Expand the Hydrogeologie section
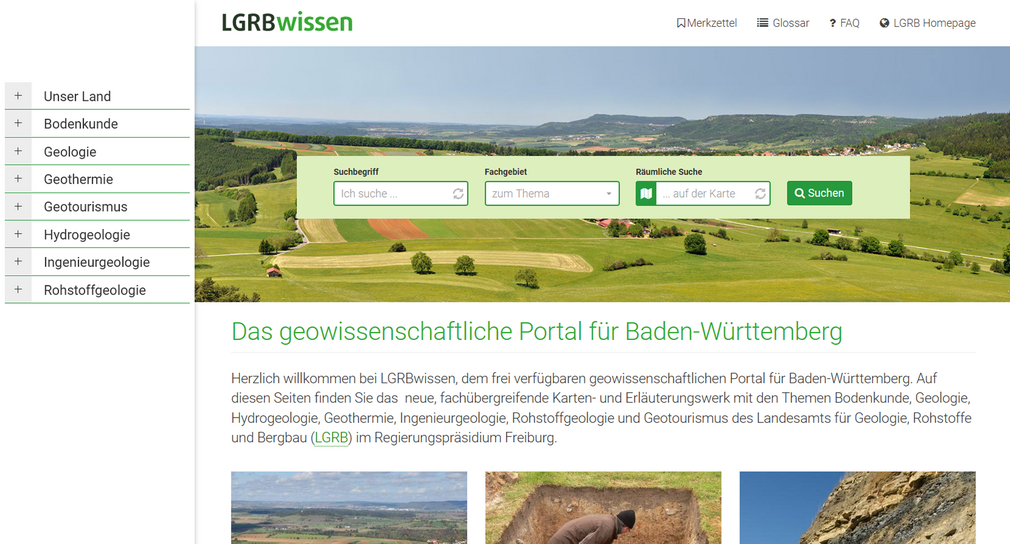The height and width of the screenshot is (544, 1010). point(18,234)
